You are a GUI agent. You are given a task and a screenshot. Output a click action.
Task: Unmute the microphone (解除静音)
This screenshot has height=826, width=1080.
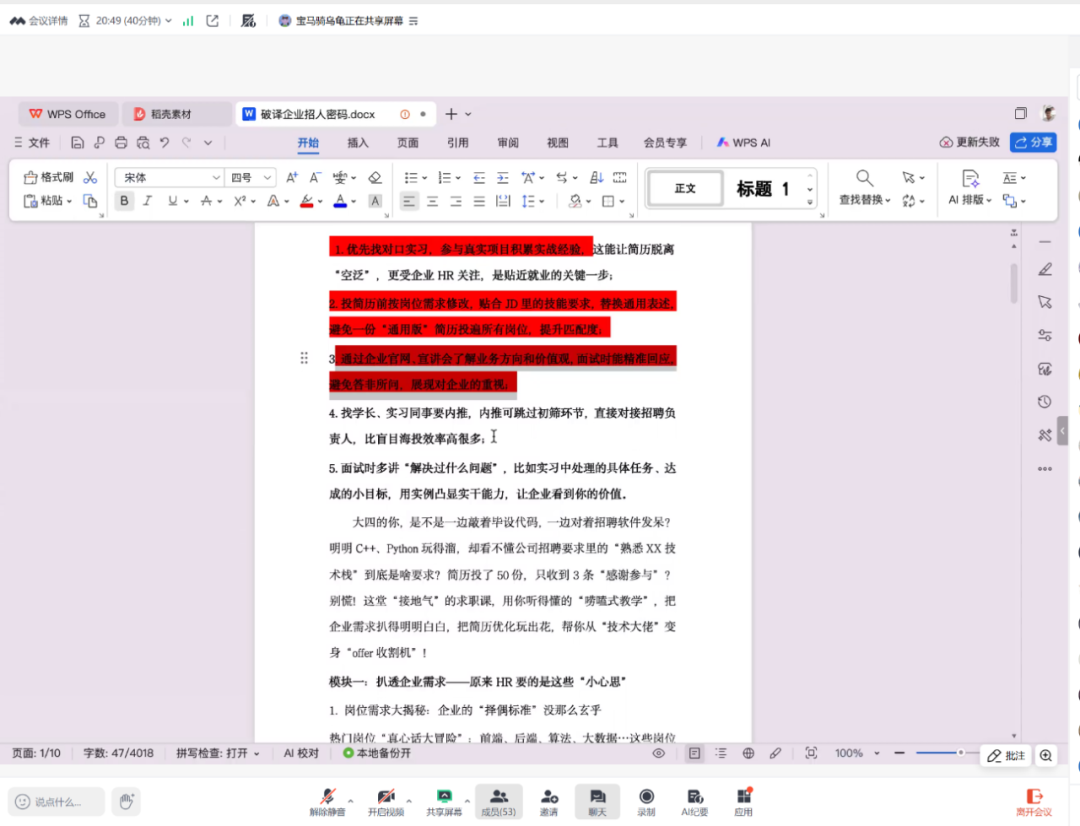327,801
